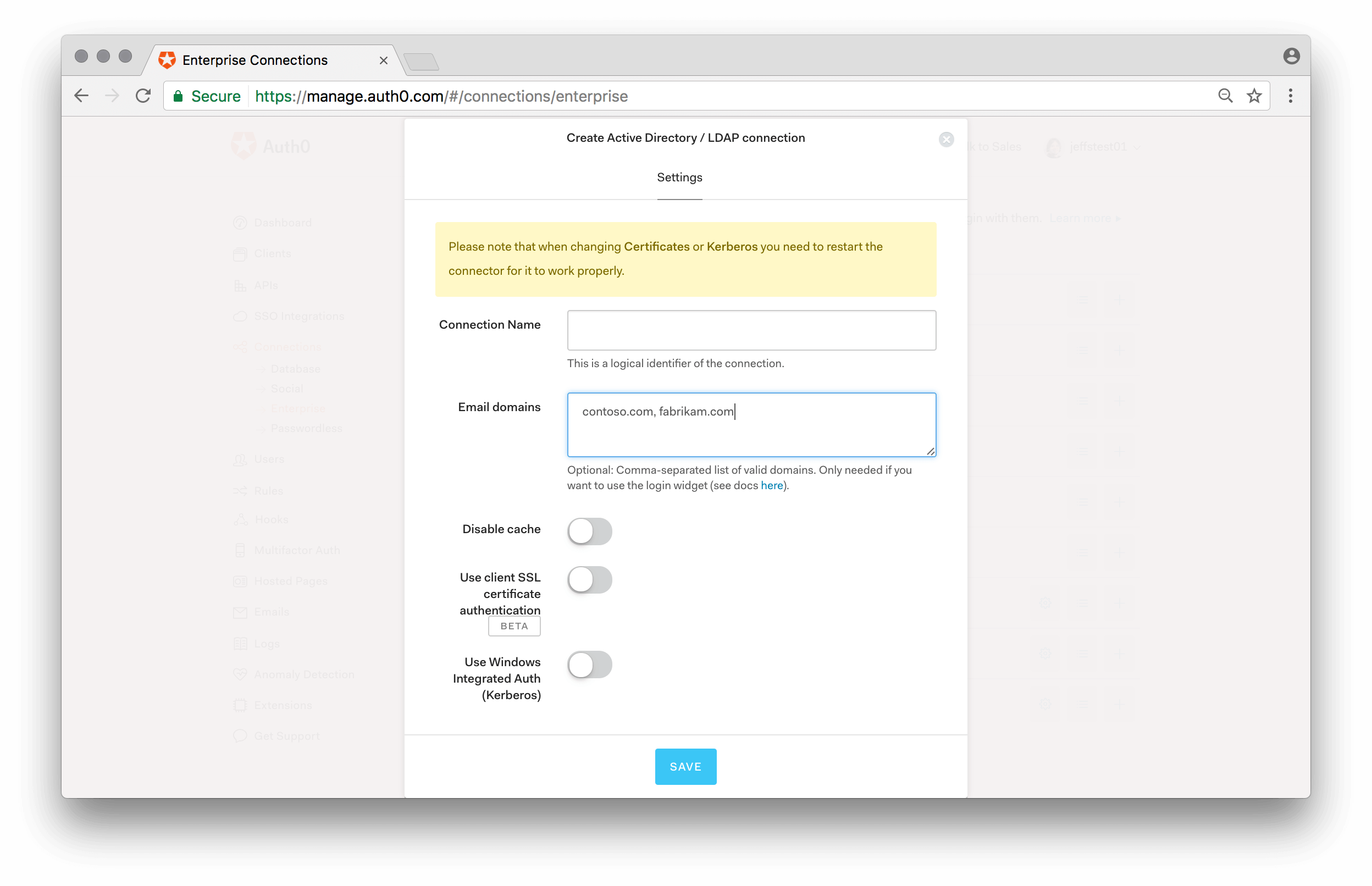Click the SAVE button

tap(685, 766)
